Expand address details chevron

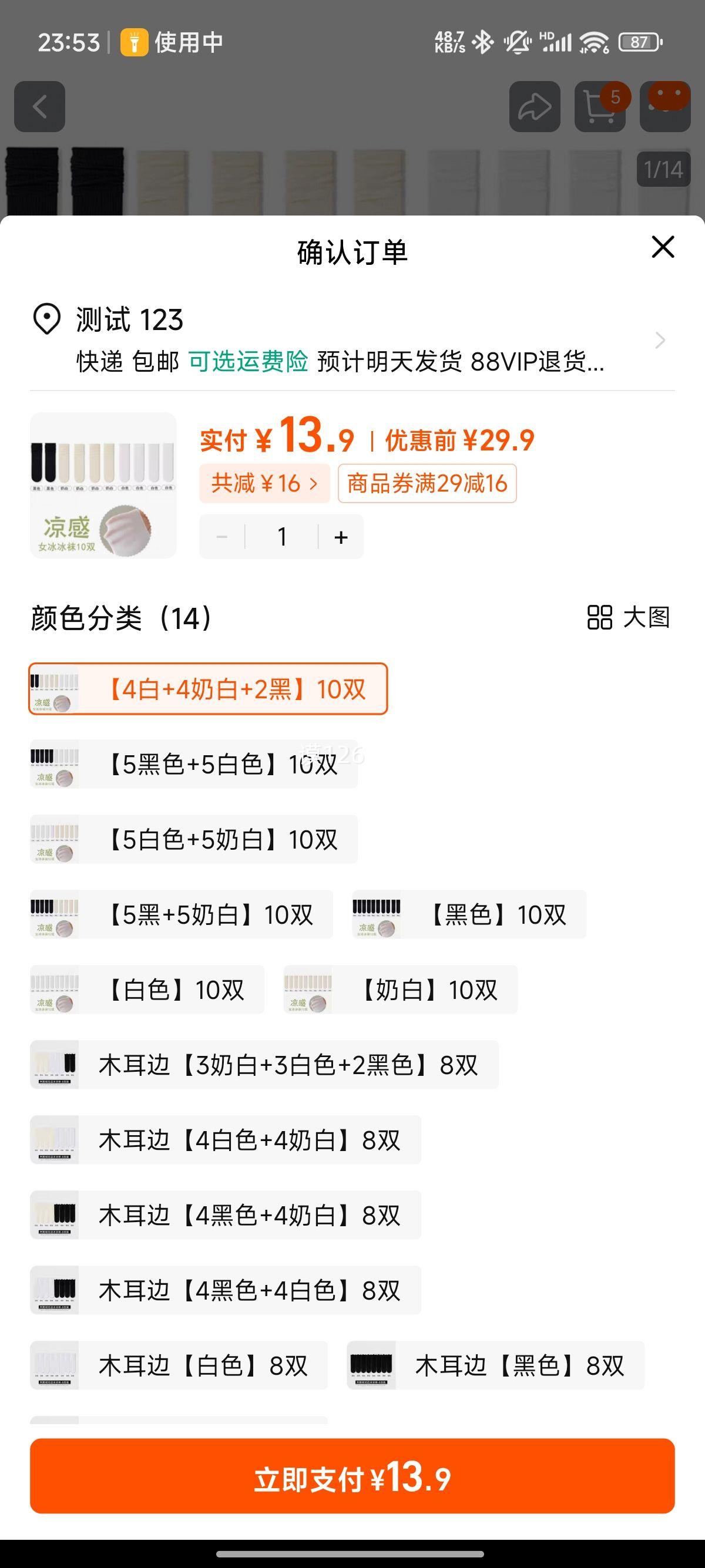click(660, 339)
